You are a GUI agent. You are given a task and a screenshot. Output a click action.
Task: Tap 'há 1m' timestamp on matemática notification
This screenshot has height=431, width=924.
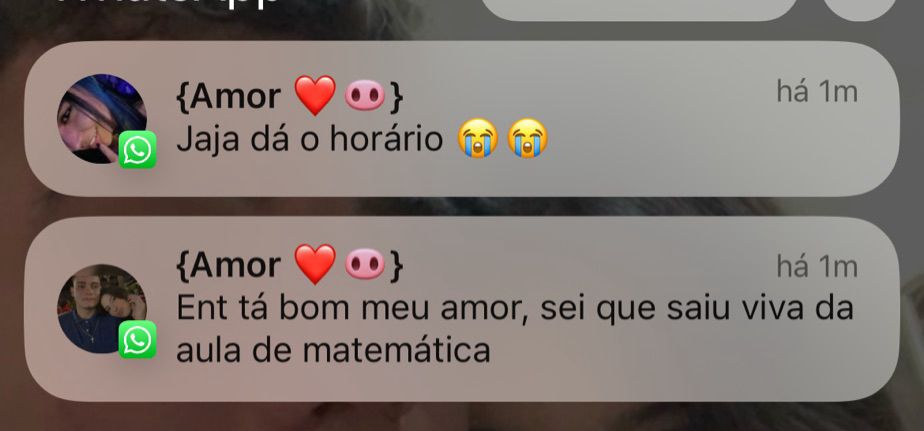tap(817, 267)
